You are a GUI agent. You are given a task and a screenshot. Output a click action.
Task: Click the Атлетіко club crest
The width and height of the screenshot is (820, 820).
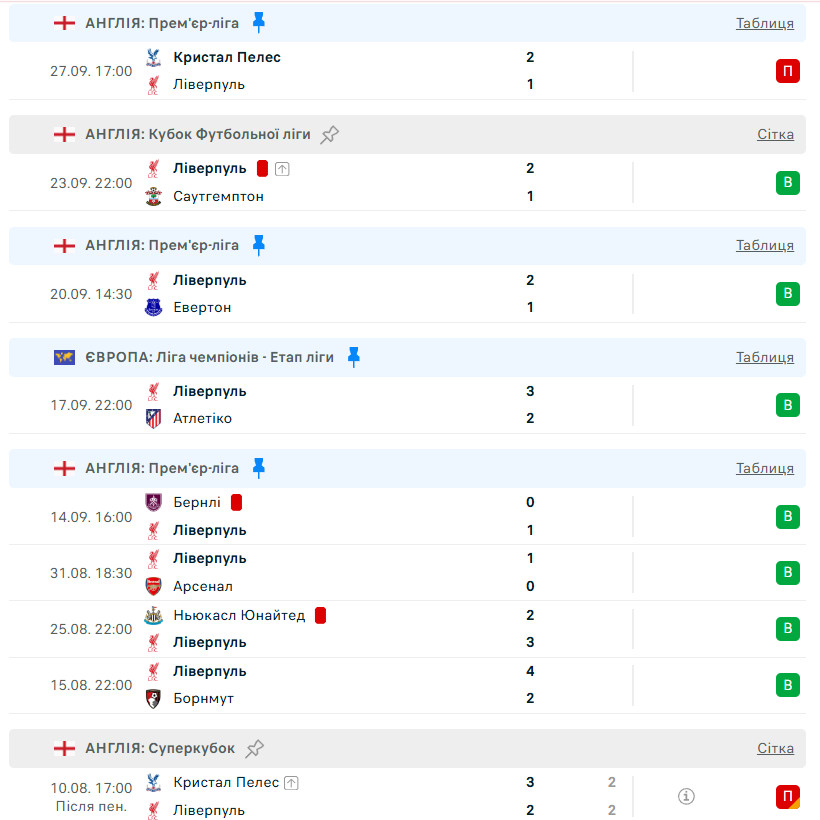pyautogui.click(x=153, y=418)
